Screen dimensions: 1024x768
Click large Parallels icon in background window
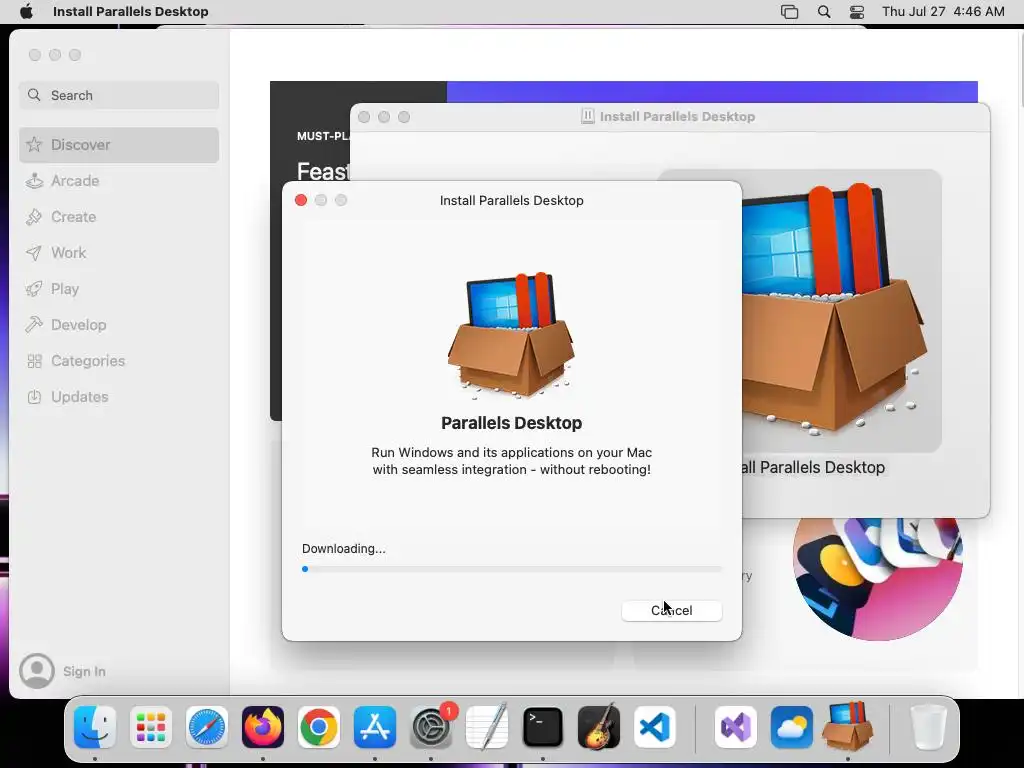coord(834,310)
